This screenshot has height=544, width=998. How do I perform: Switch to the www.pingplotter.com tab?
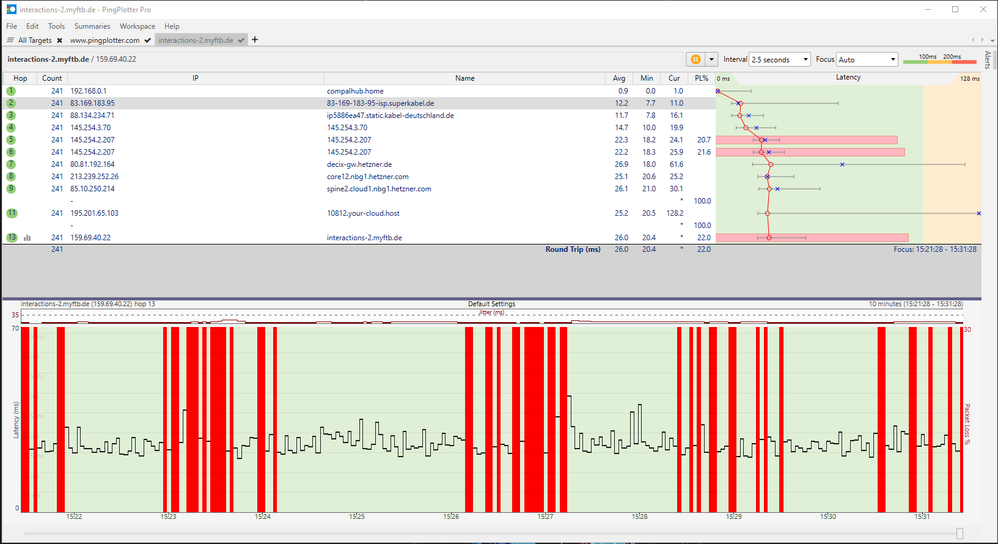[104, 40]
